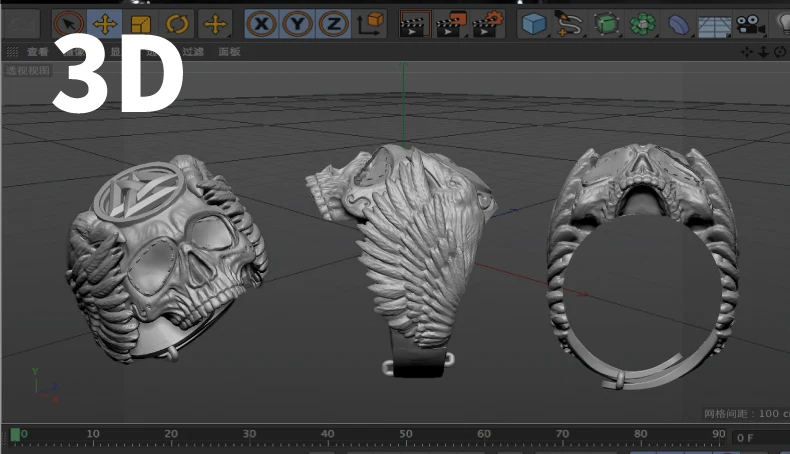Screen dimensions: 790x454
Task: Click the 网格间距 grid spacing readout
Action: [x=747, y=414]
